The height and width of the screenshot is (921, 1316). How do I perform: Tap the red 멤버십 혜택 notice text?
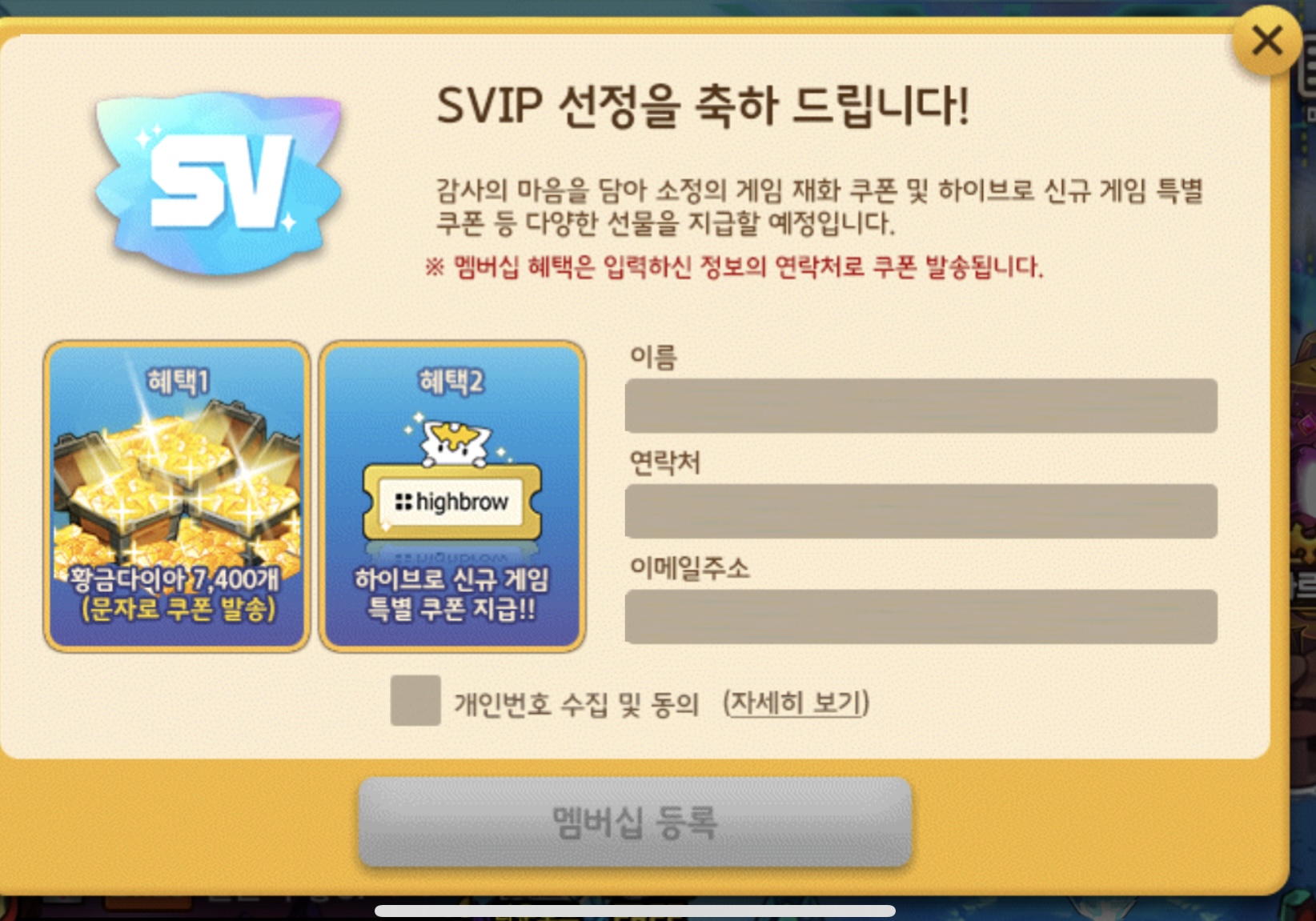pyautogui.click(x=734, y=266)
